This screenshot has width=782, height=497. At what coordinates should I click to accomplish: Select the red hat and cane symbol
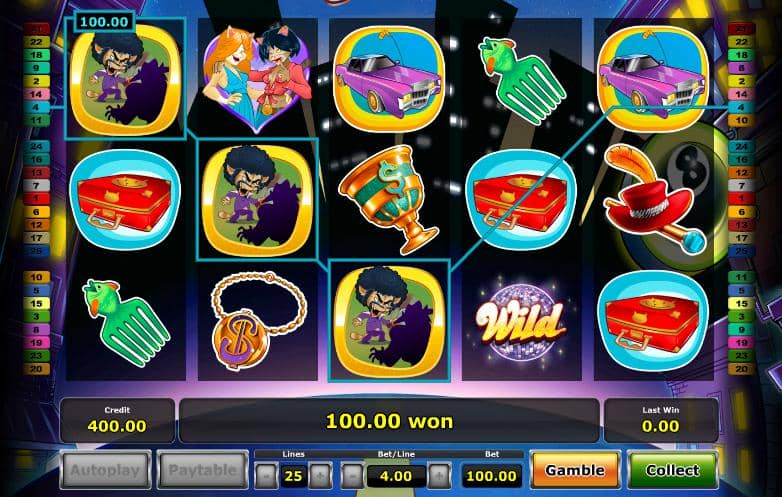(654, 198)
